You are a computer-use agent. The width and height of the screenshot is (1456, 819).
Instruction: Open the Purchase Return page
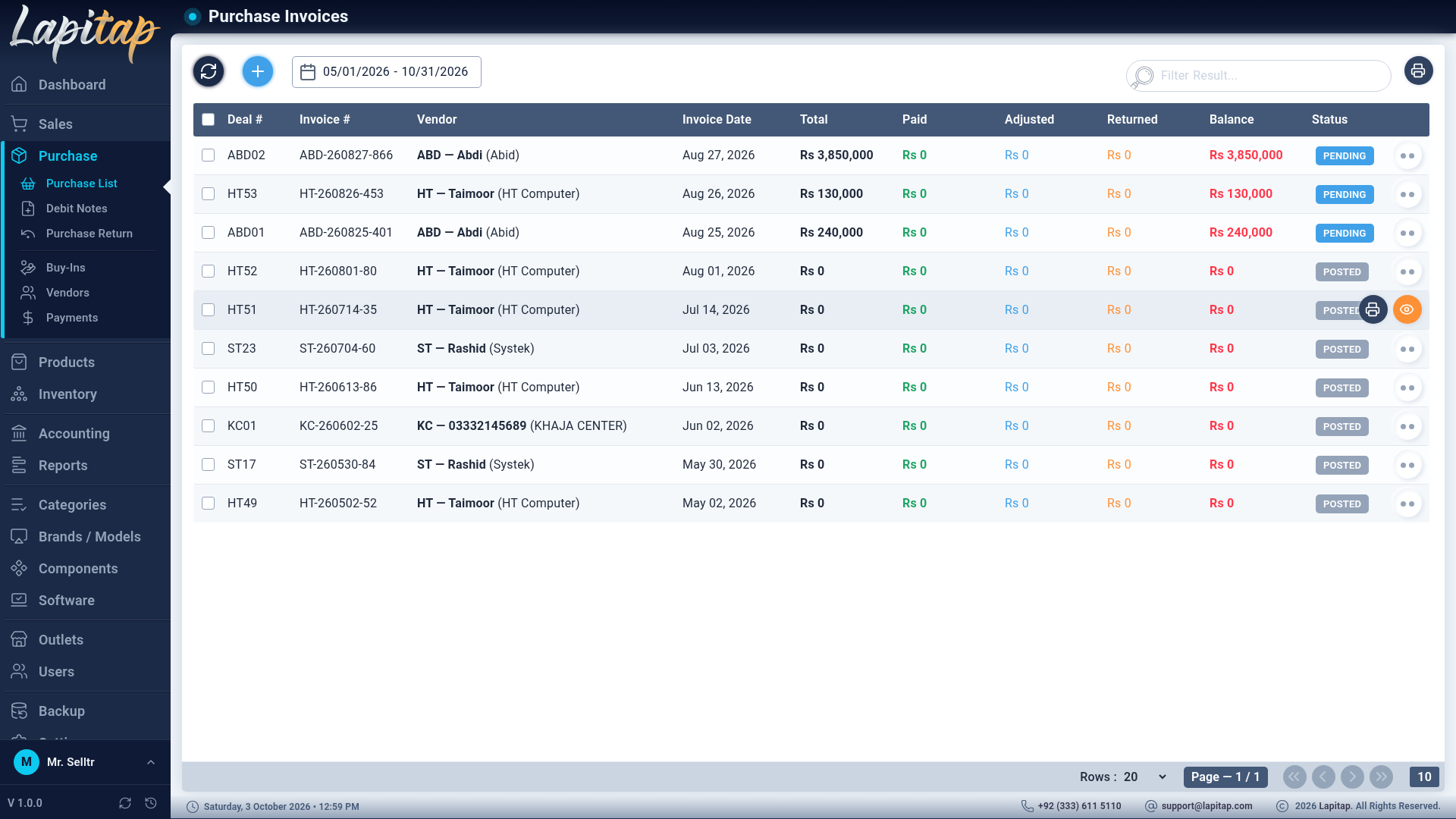click(x=89, y=234)
